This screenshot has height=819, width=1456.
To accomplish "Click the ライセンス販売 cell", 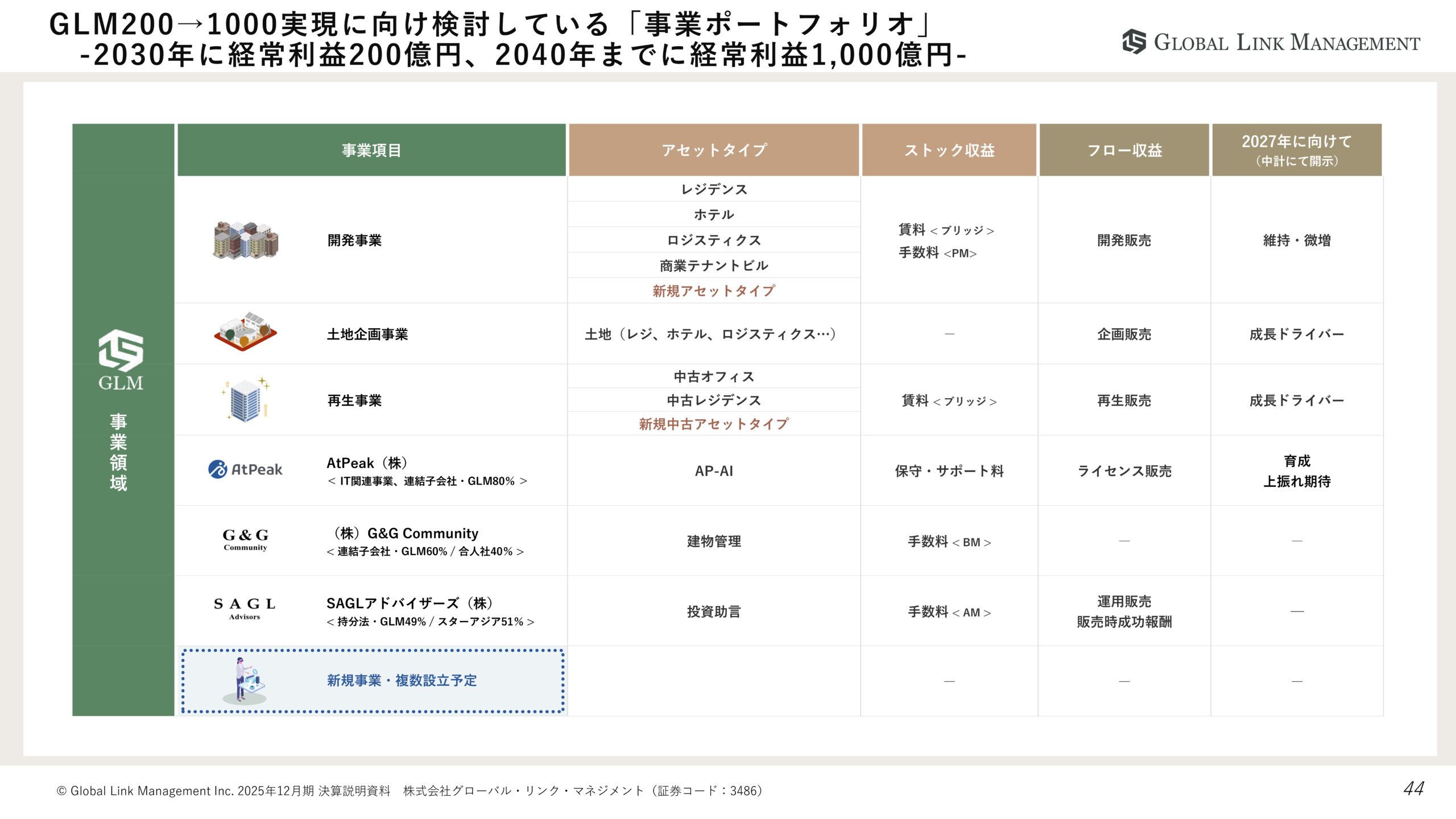I will 1124,471.
